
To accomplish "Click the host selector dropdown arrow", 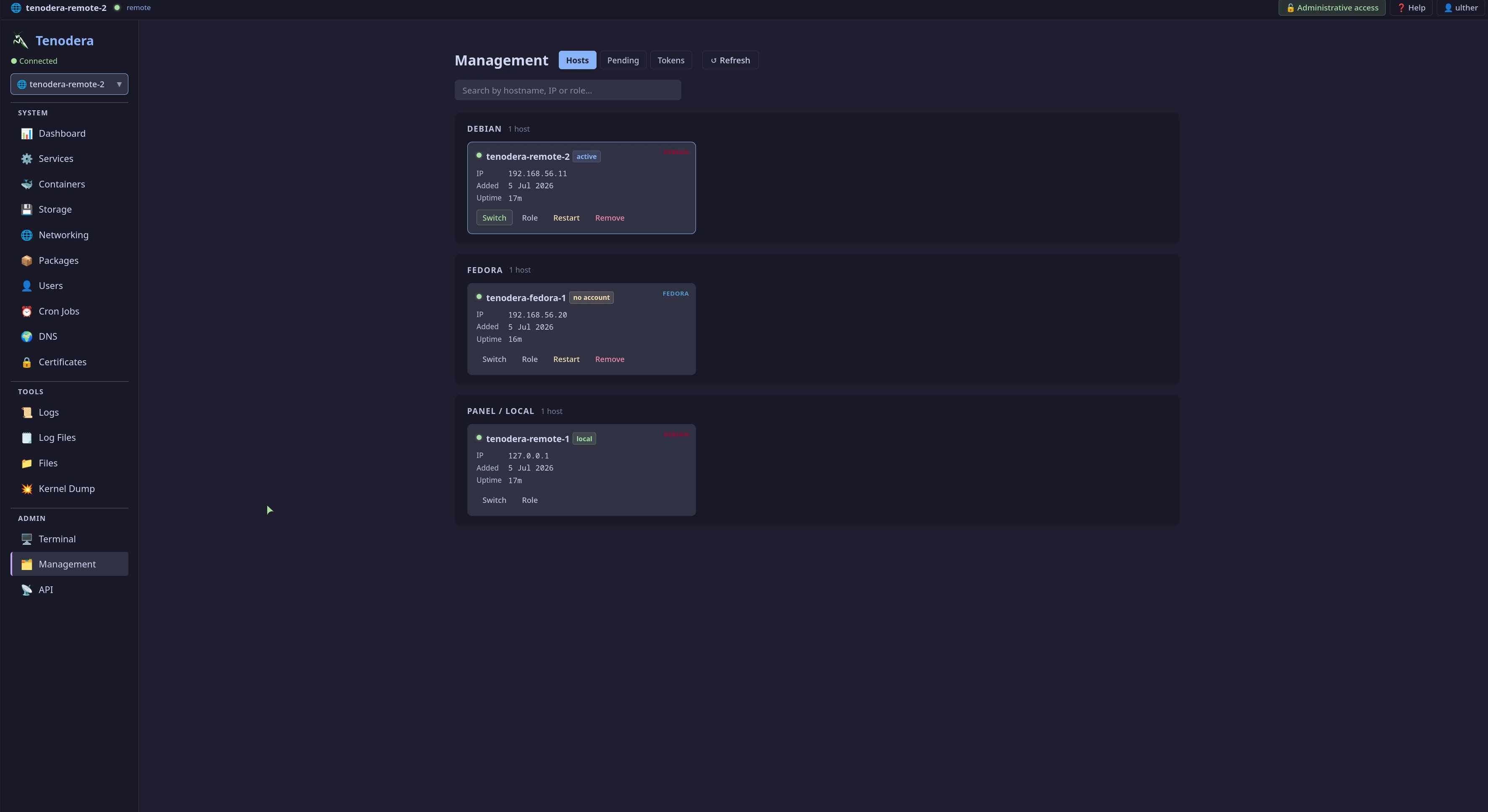I will coord(119,84).
